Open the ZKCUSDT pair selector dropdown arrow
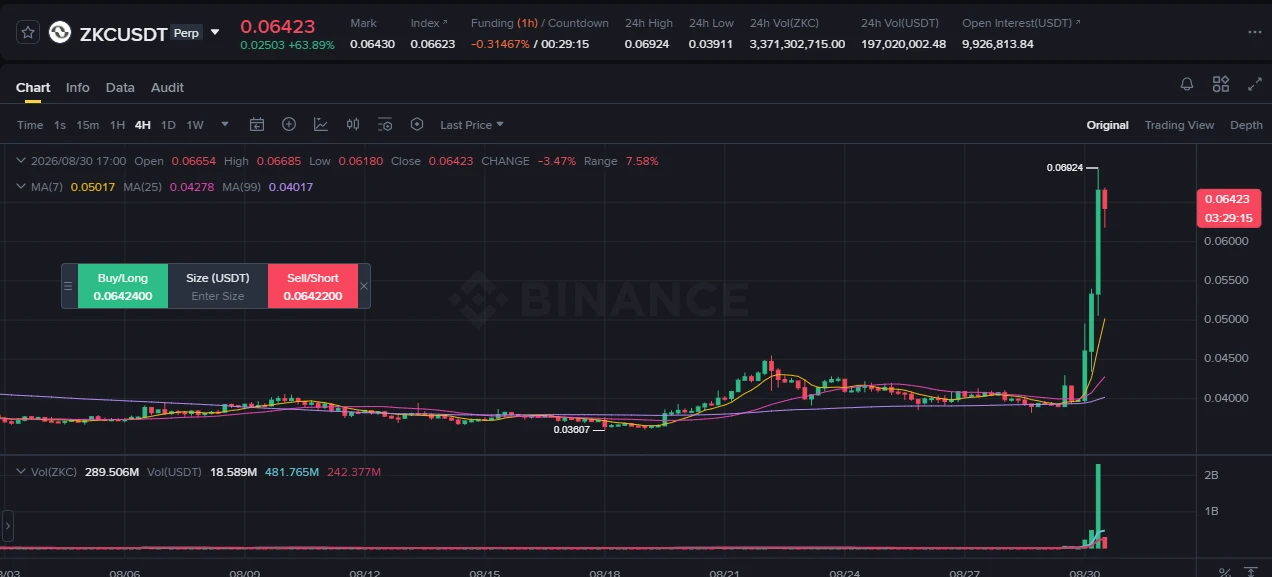The height and width of the screenshot is (577, 1272). click(x=215, y=32)
